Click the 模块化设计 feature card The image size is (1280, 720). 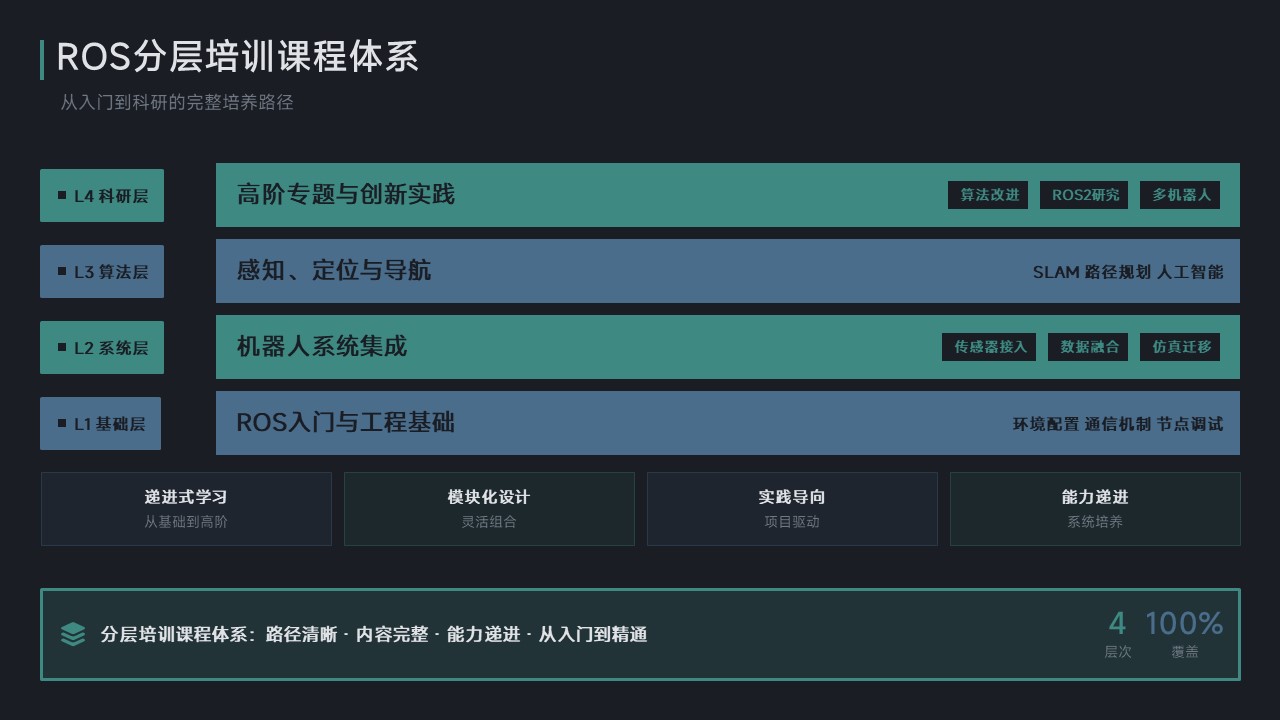click(489, 509)
